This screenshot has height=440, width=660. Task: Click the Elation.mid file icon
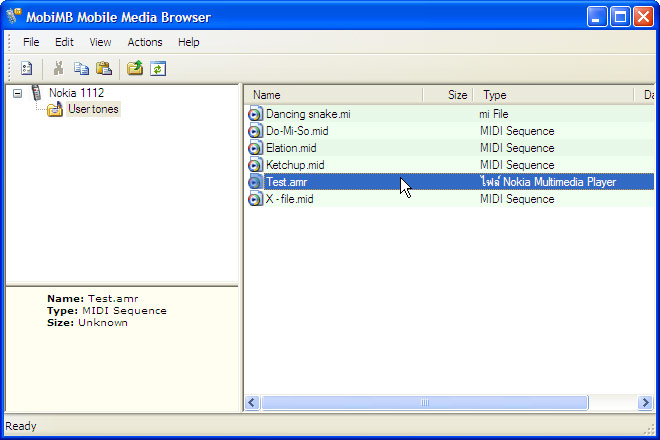click(x=255, y=148)
